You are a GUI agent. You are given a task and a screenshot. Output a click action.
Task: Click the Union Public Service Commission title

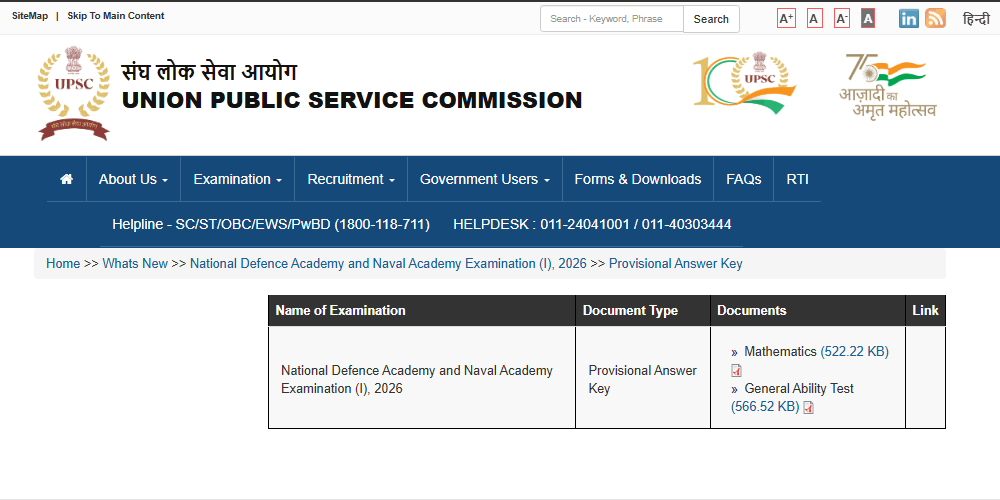[x=352, y=100]
